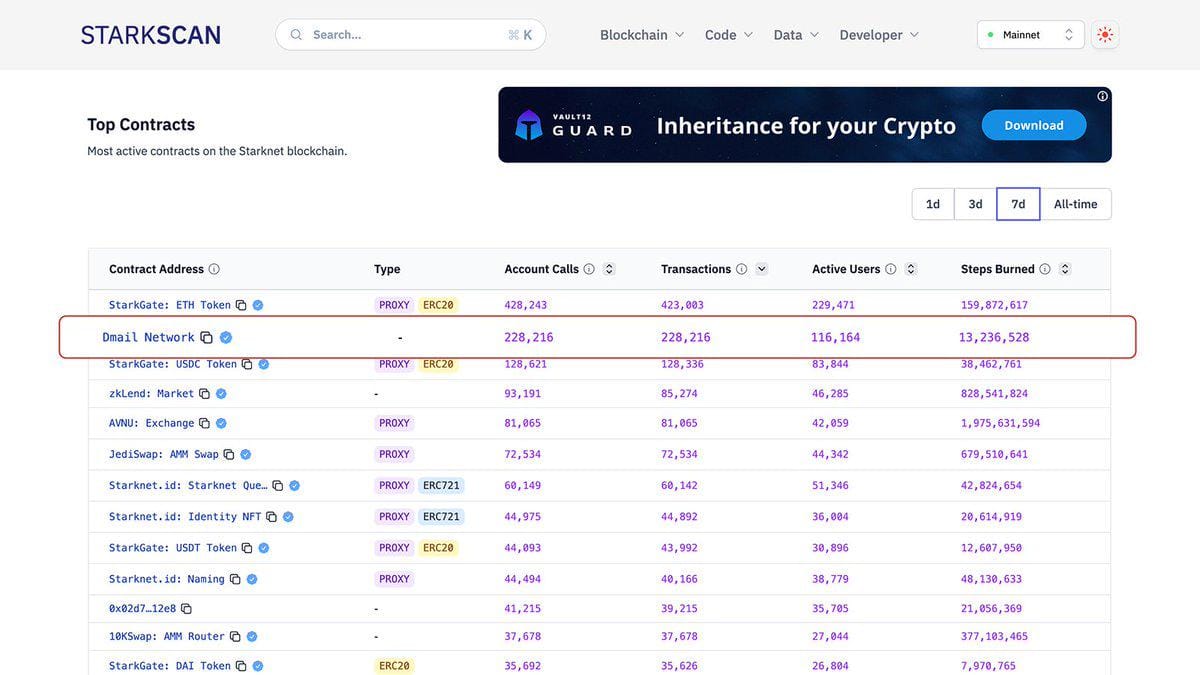Copy the StarkGate: USDC Token address
Image resolution: width=1200 pixels, height=675 pixels.
247,364
